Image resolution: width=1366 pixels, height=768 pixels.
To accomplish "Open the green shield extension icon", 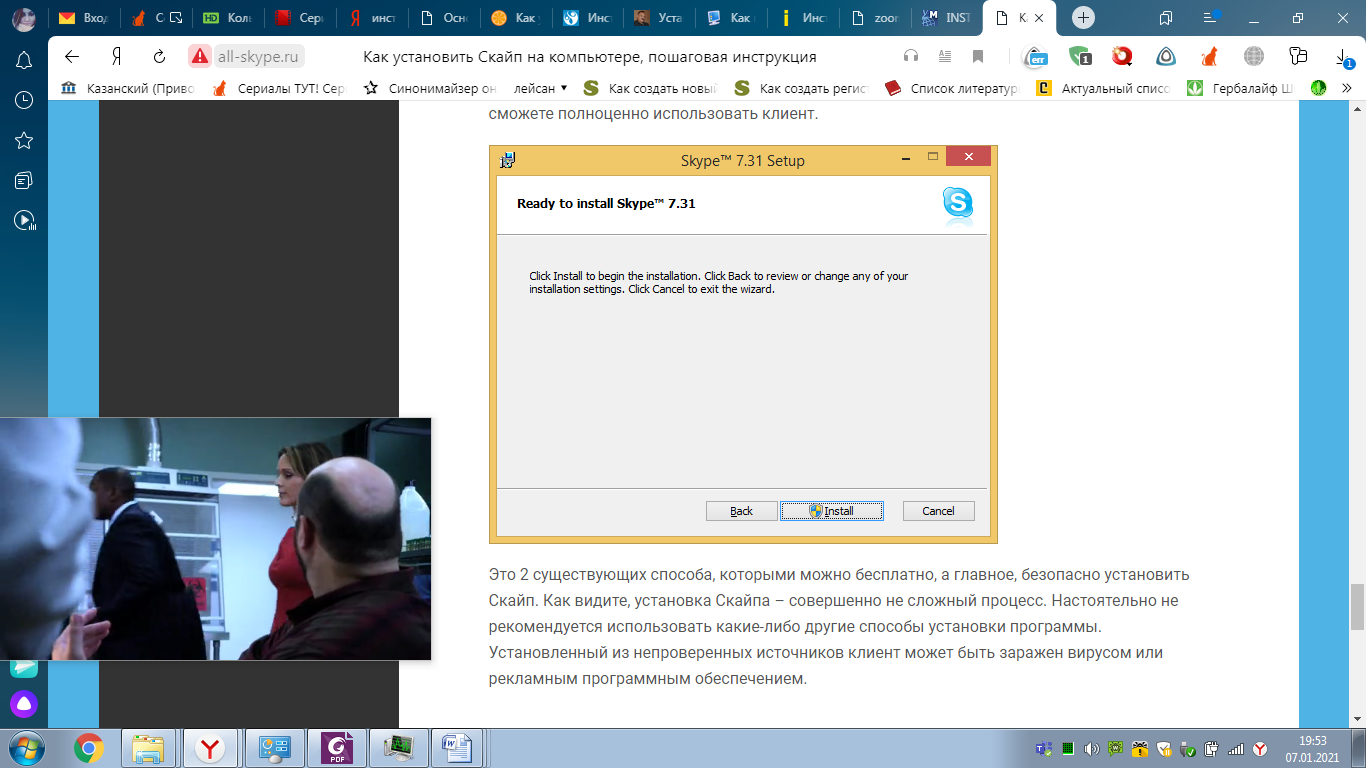I will pyautogui.click(x=1079, y=56).
